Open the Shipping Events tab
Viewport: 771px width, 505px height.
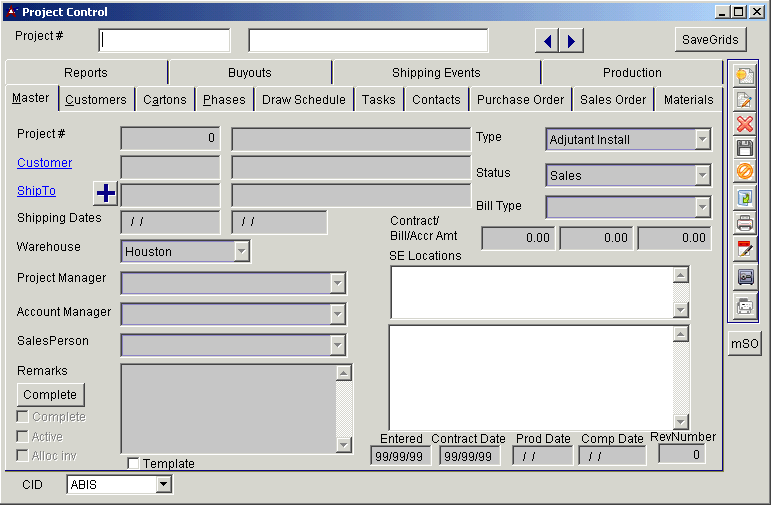tap(436, 73)
